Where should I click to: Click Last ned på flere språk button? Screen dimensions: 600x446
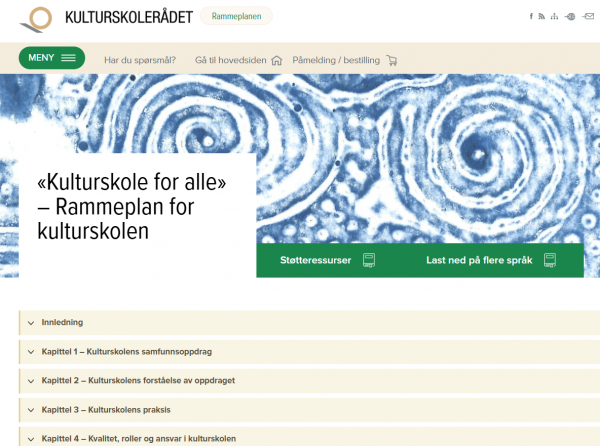click(x=490, y=260)
